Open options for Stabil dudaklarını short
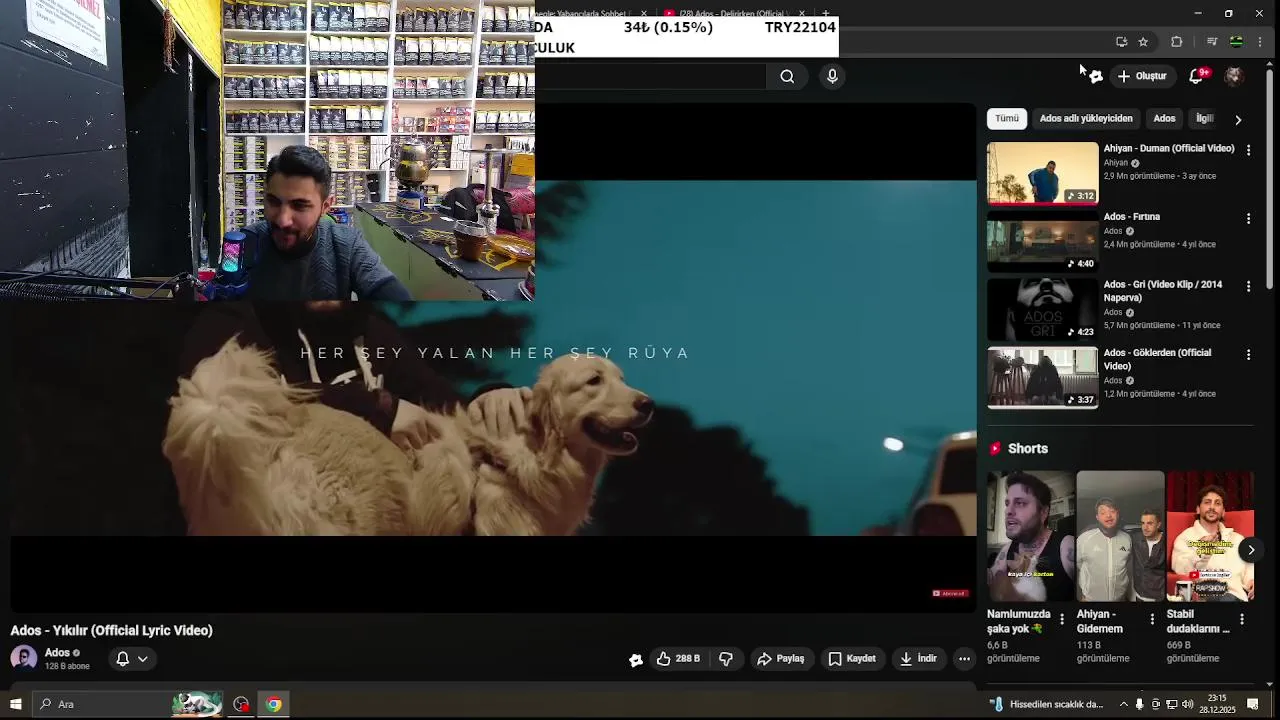 (x=1242, y=619)
